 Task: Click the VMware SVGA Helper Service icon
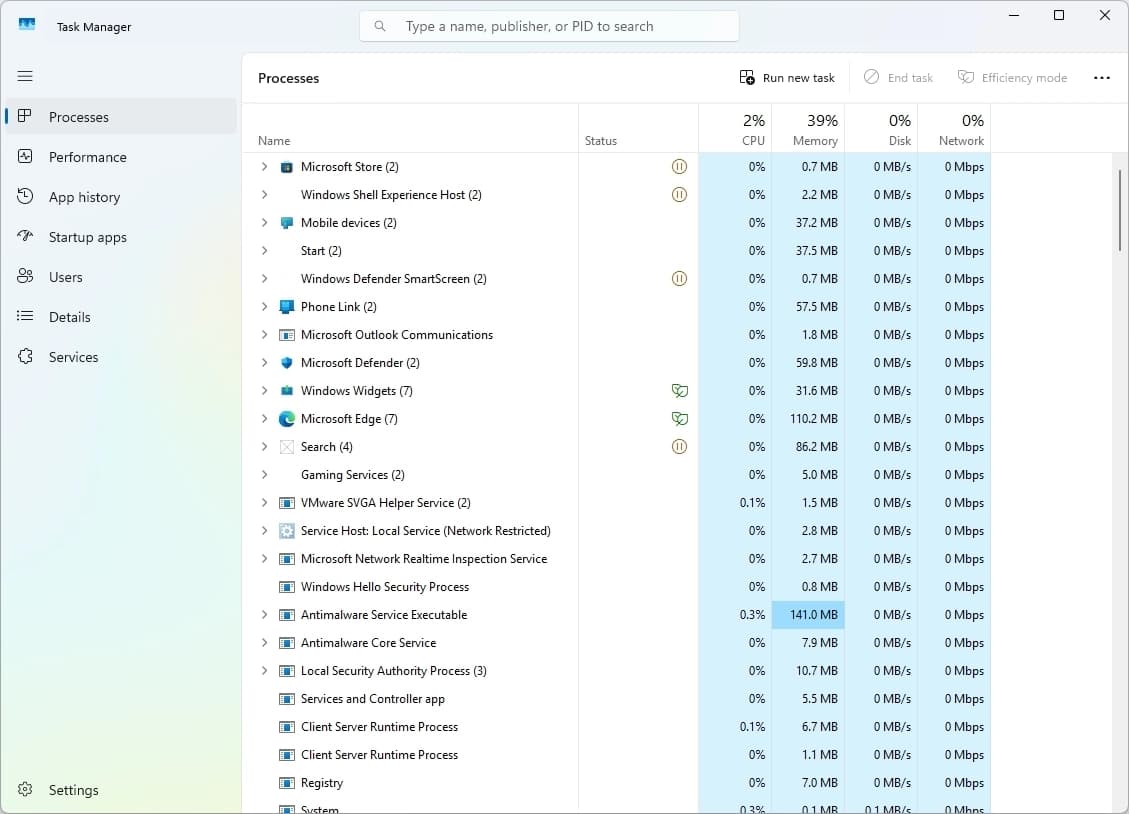(287, 503)
